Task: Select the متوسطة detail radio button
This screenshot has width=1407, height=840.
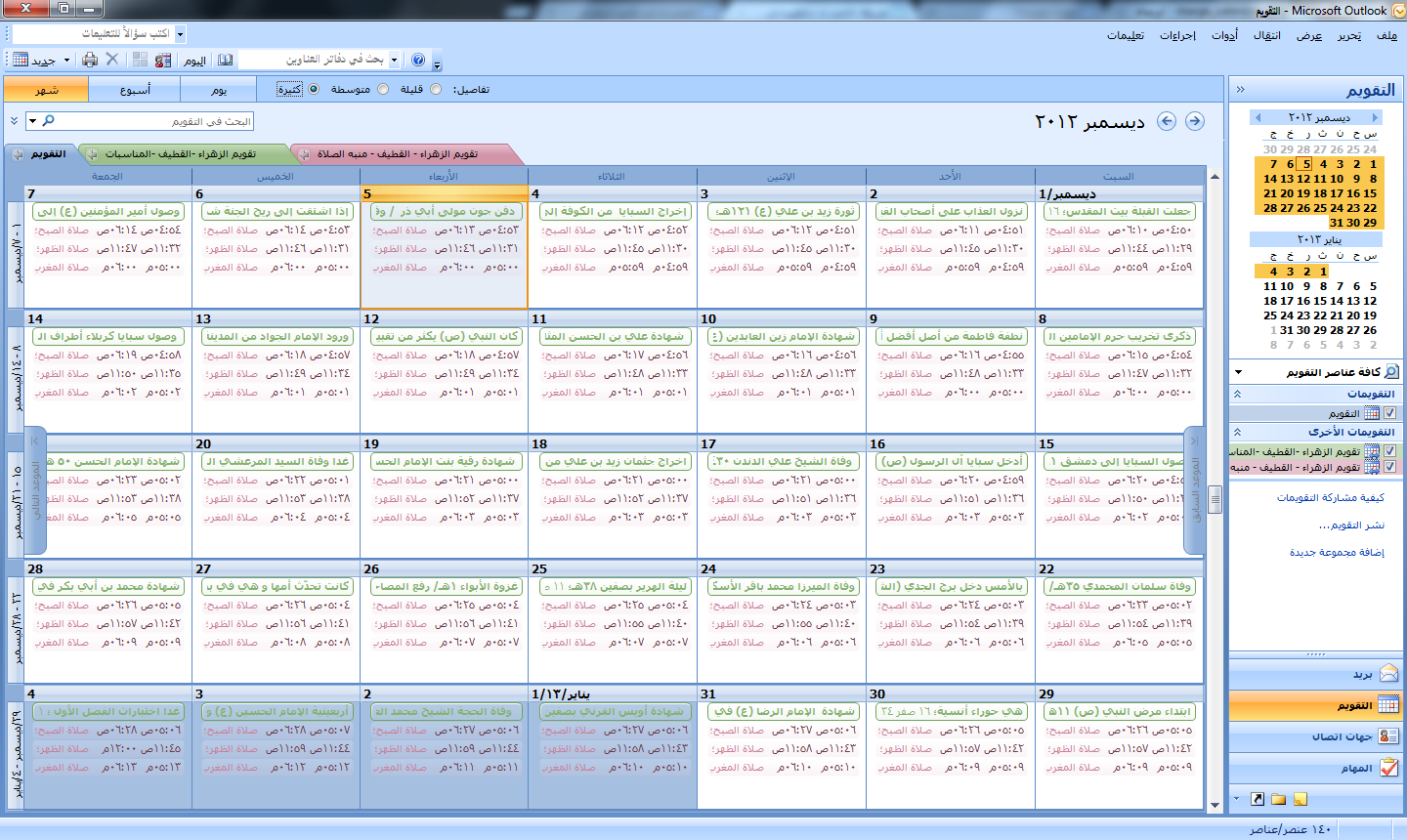Action: [383, 89]
